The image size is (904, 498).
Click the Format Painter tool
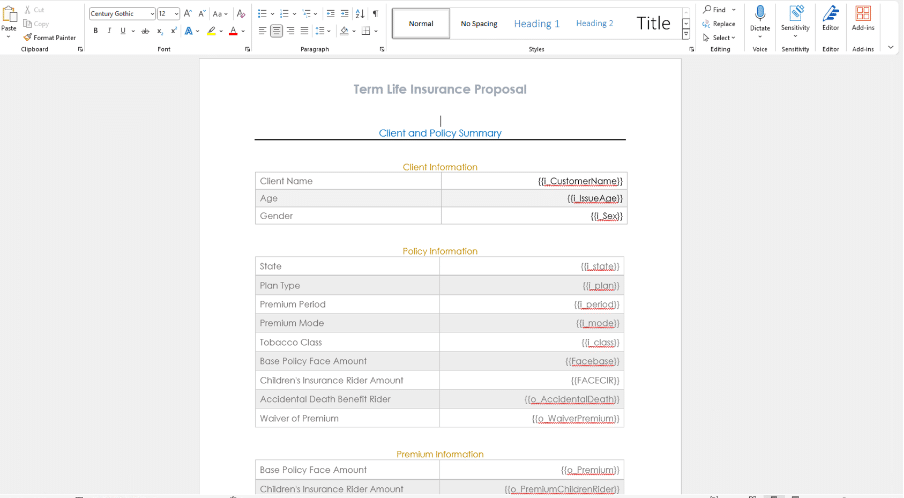(50, 37)
